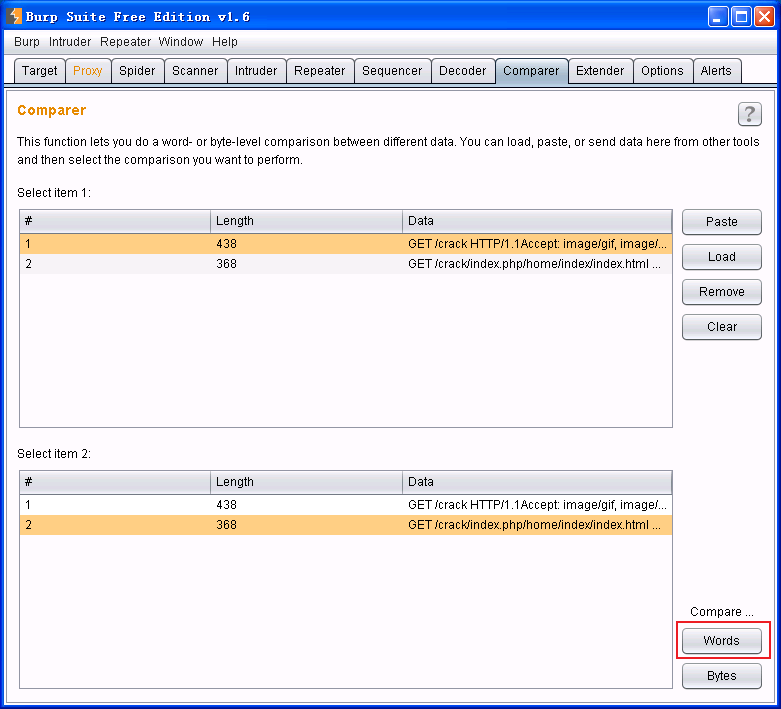The width and height of the screenshot is (781, 709).
Task: Click Data column header in item 1 table
Action: point(537,221)
